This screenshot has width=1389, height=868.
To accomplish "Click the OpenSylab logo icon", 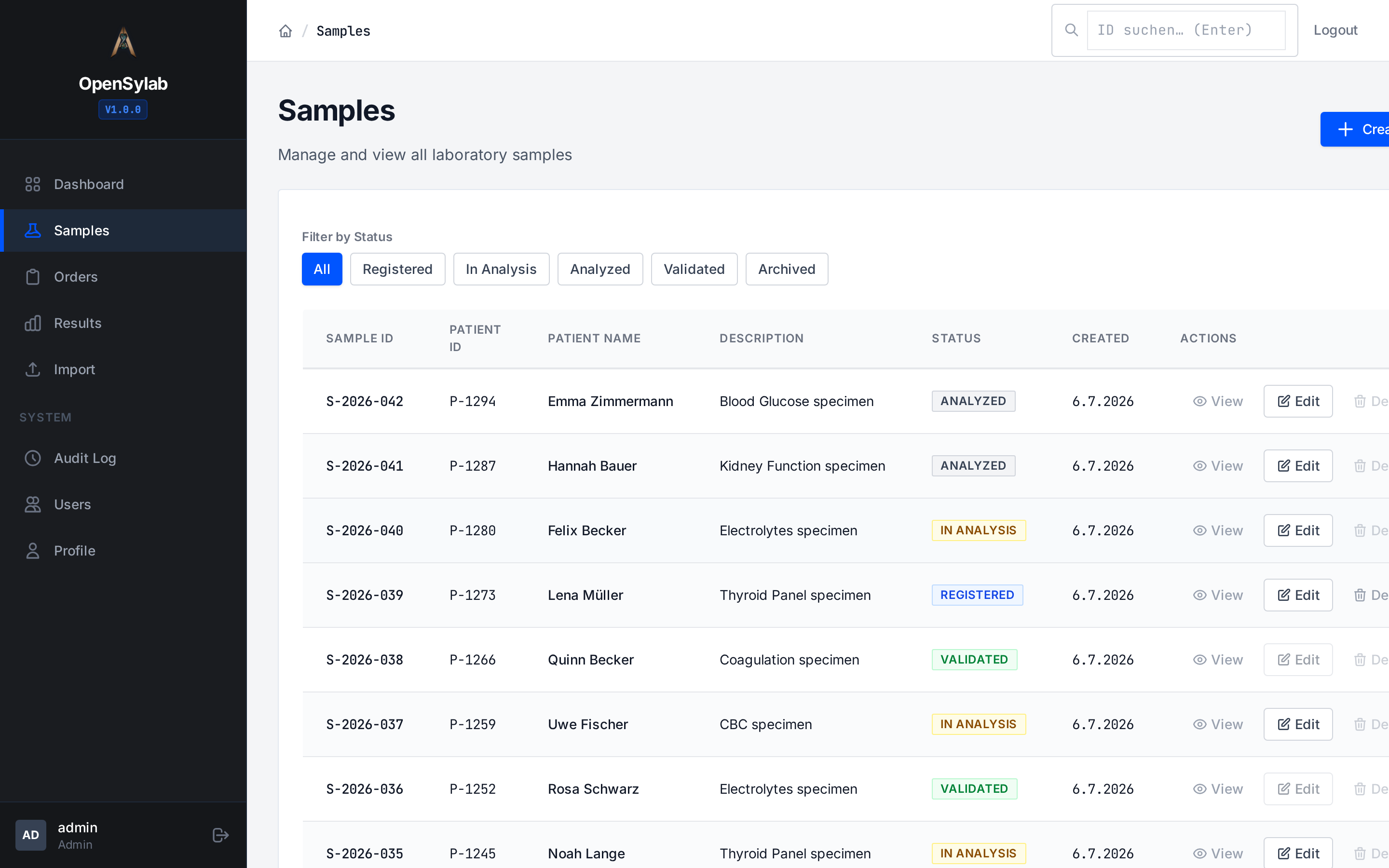I will (123, 42).
